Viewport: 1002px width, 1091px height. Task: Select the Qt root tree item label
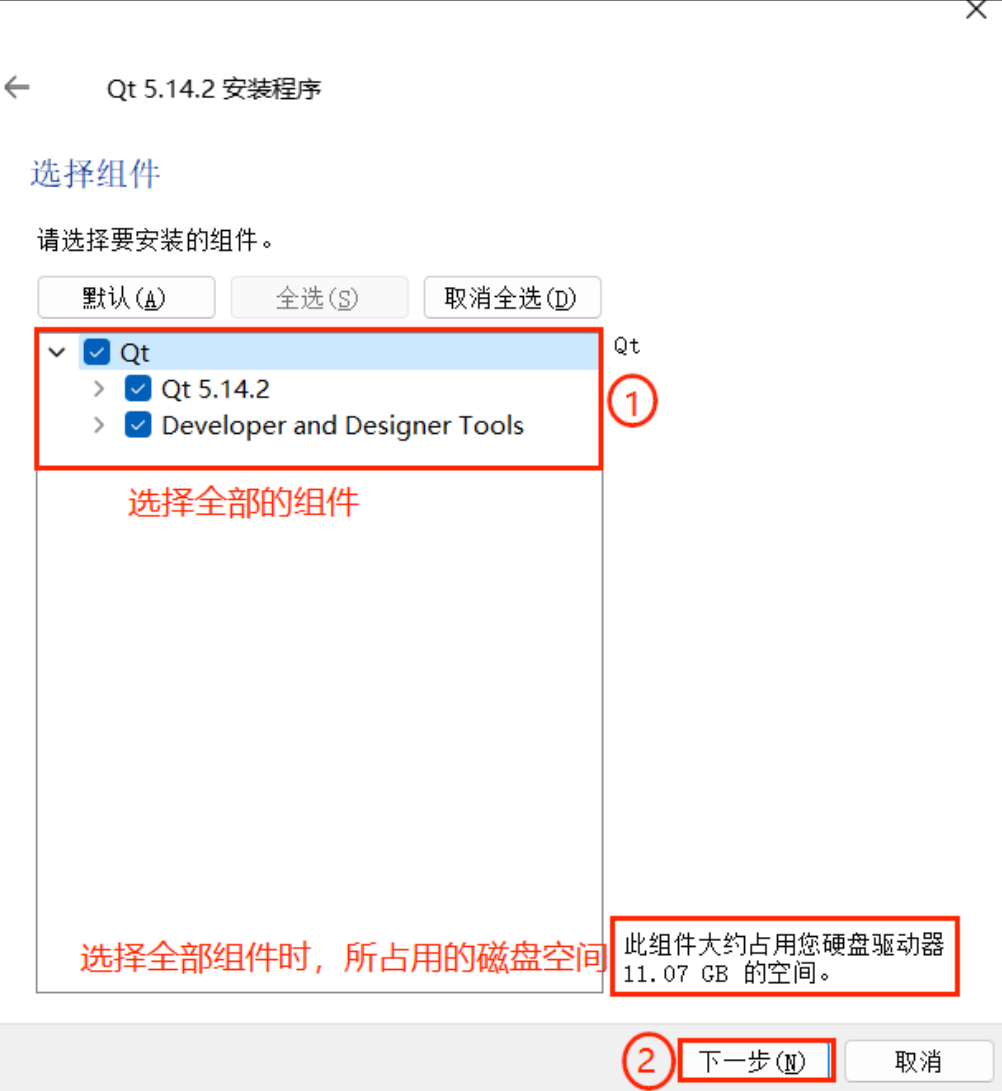click(134, 353)
